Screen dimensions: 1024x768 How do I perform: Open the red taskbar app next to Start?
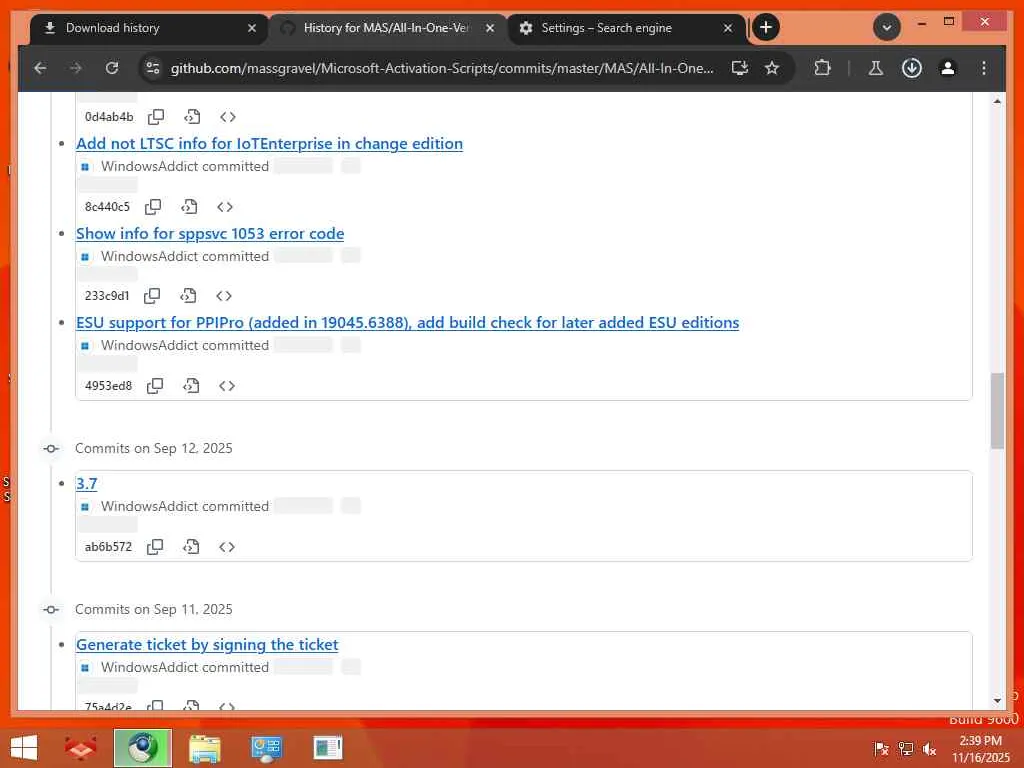(x=81, y=748)
